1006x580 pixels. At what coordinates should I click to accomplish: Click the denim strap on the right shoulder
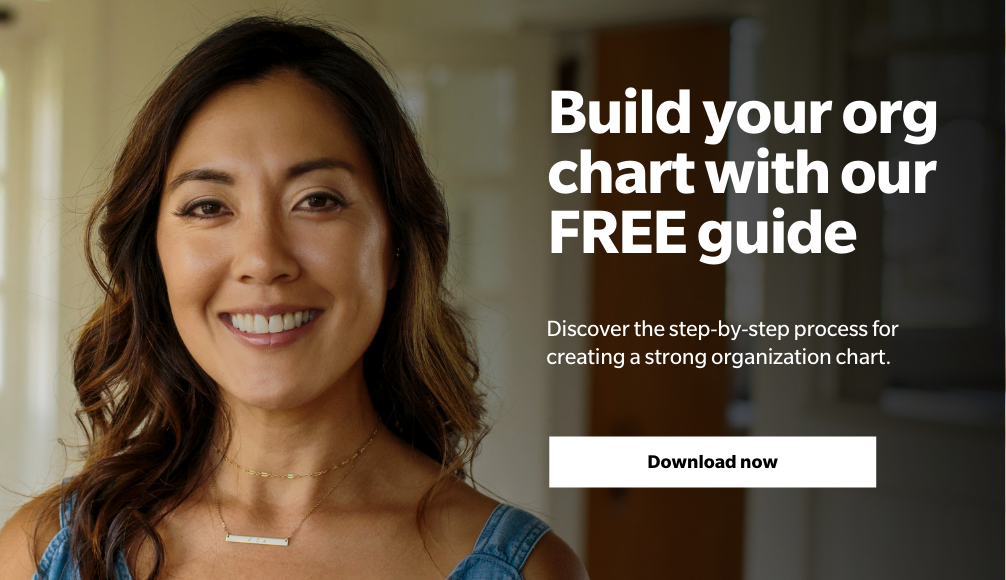point(502,542)
